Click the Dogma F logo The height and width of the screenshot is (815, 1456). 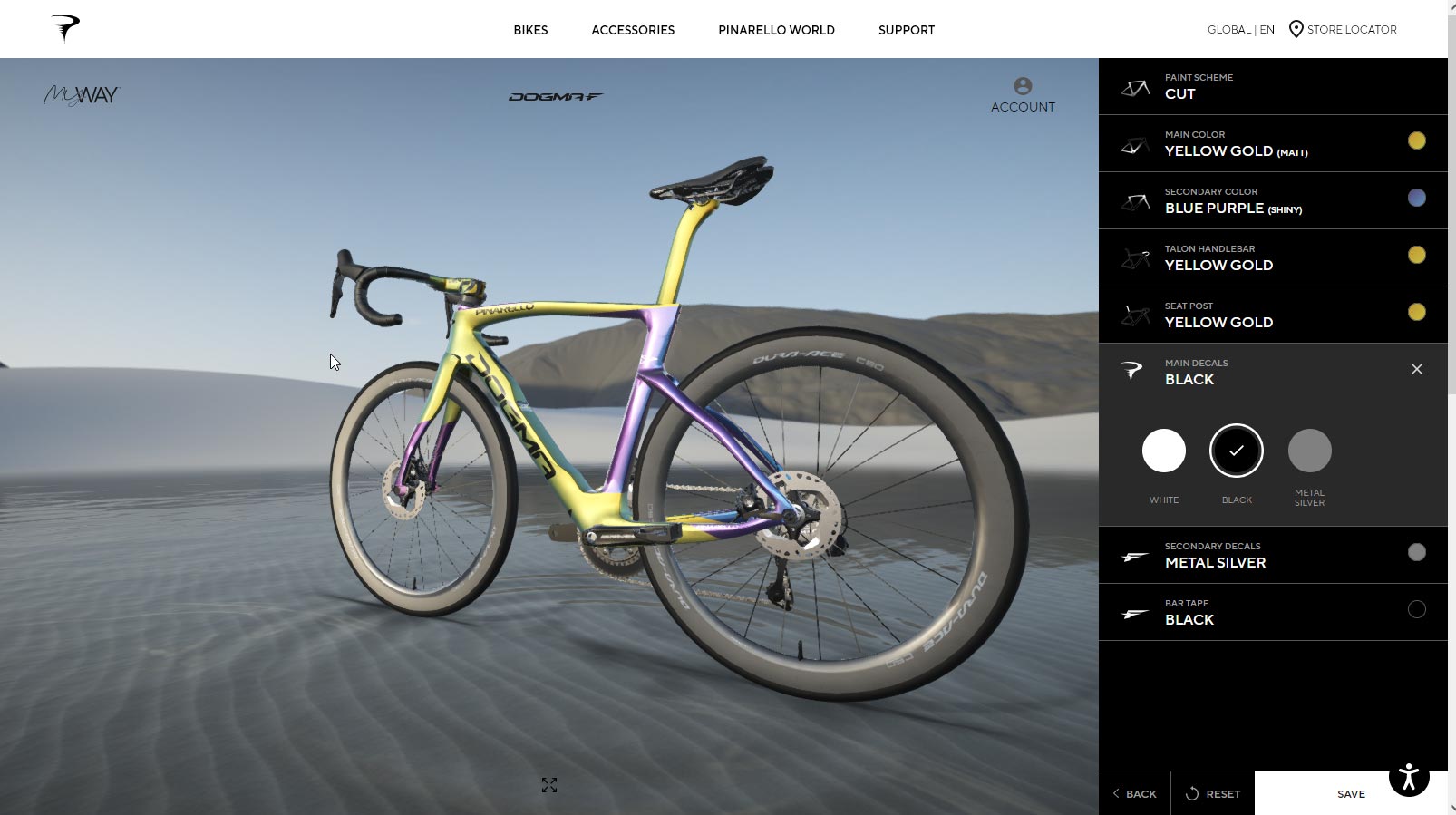(x=556, y=96)
